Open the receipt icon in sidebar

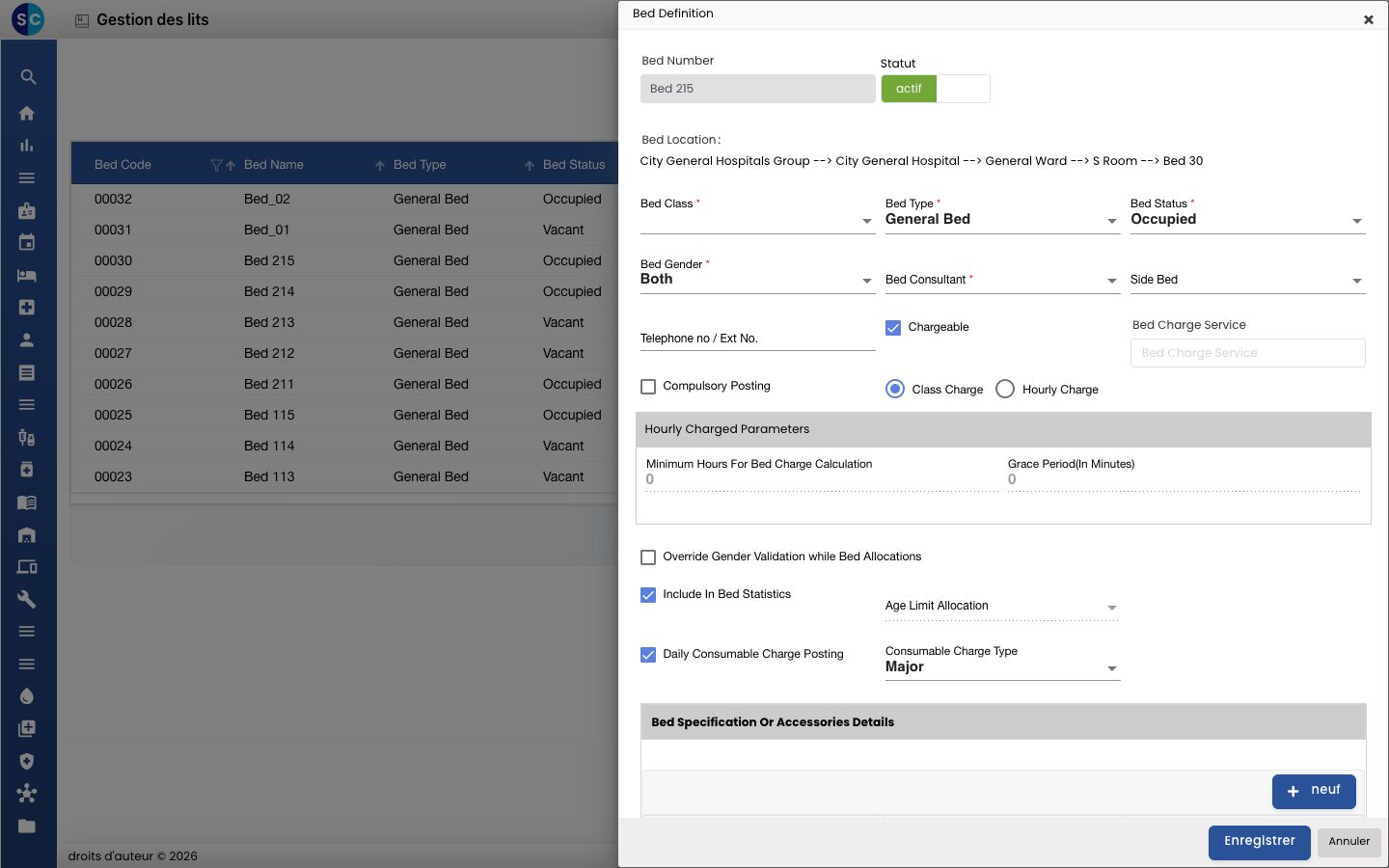(27, 372)
